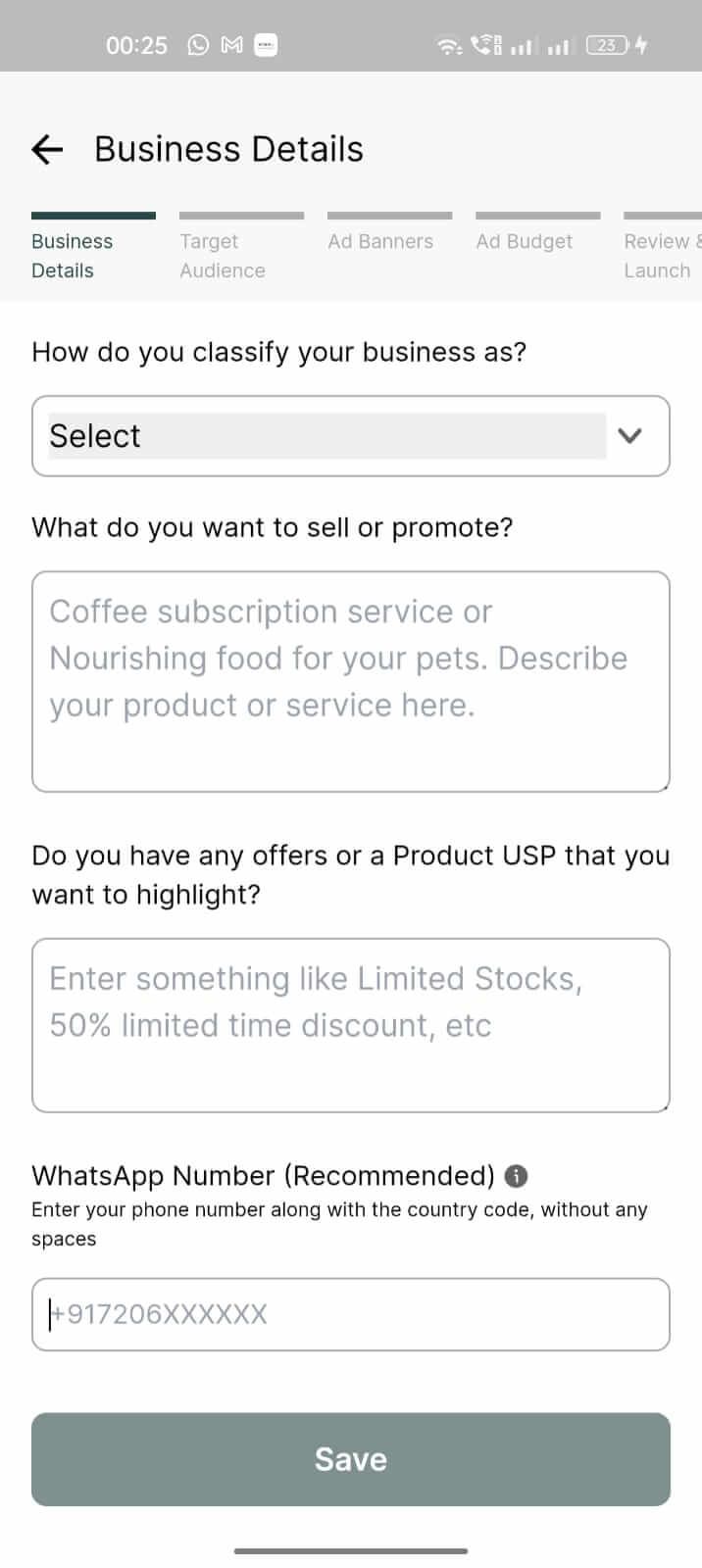Tap the status bar clock showing 00:25

tap(136, 45)
